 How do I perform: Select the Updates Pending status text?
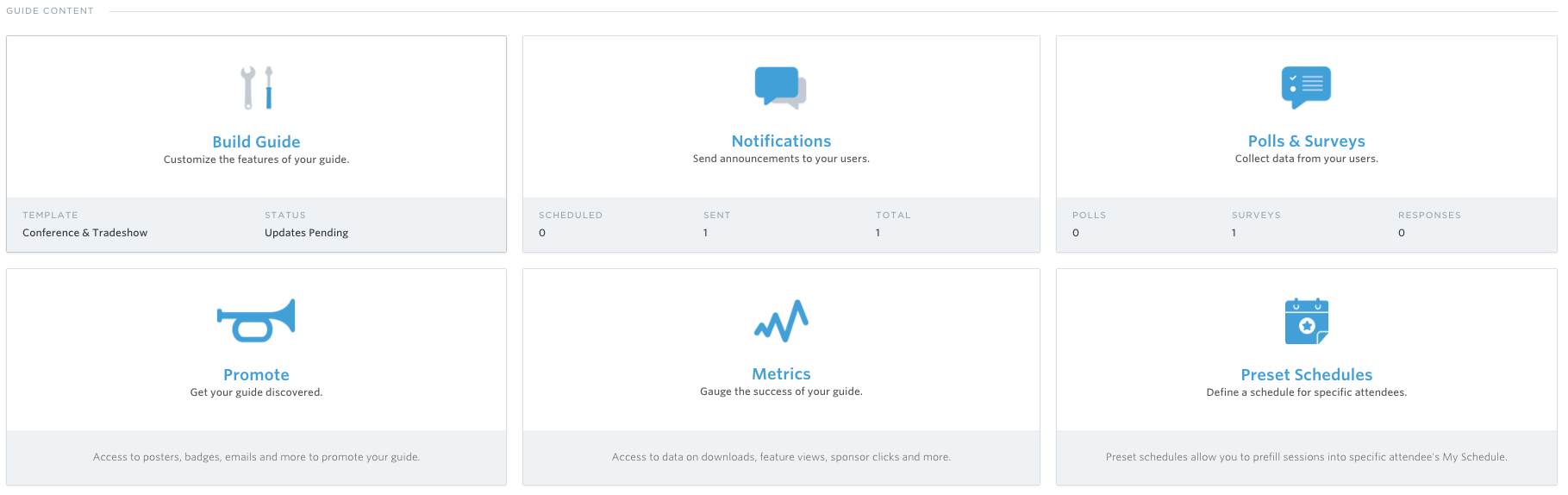[x=306, y=233]
